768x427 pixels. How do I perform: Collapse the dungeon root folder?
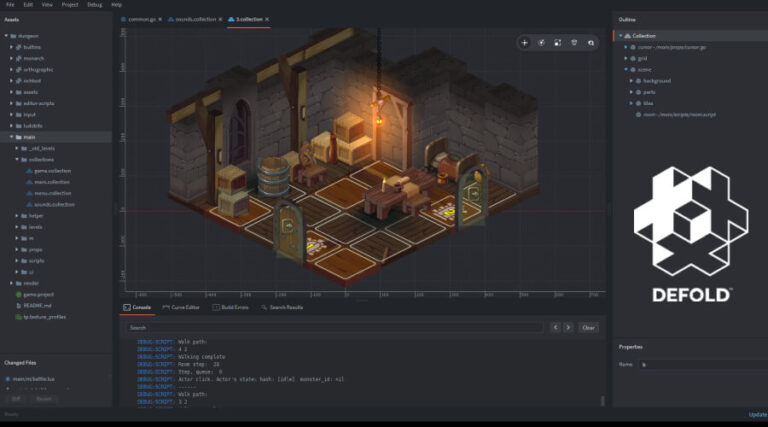click(x=6, y=36)
